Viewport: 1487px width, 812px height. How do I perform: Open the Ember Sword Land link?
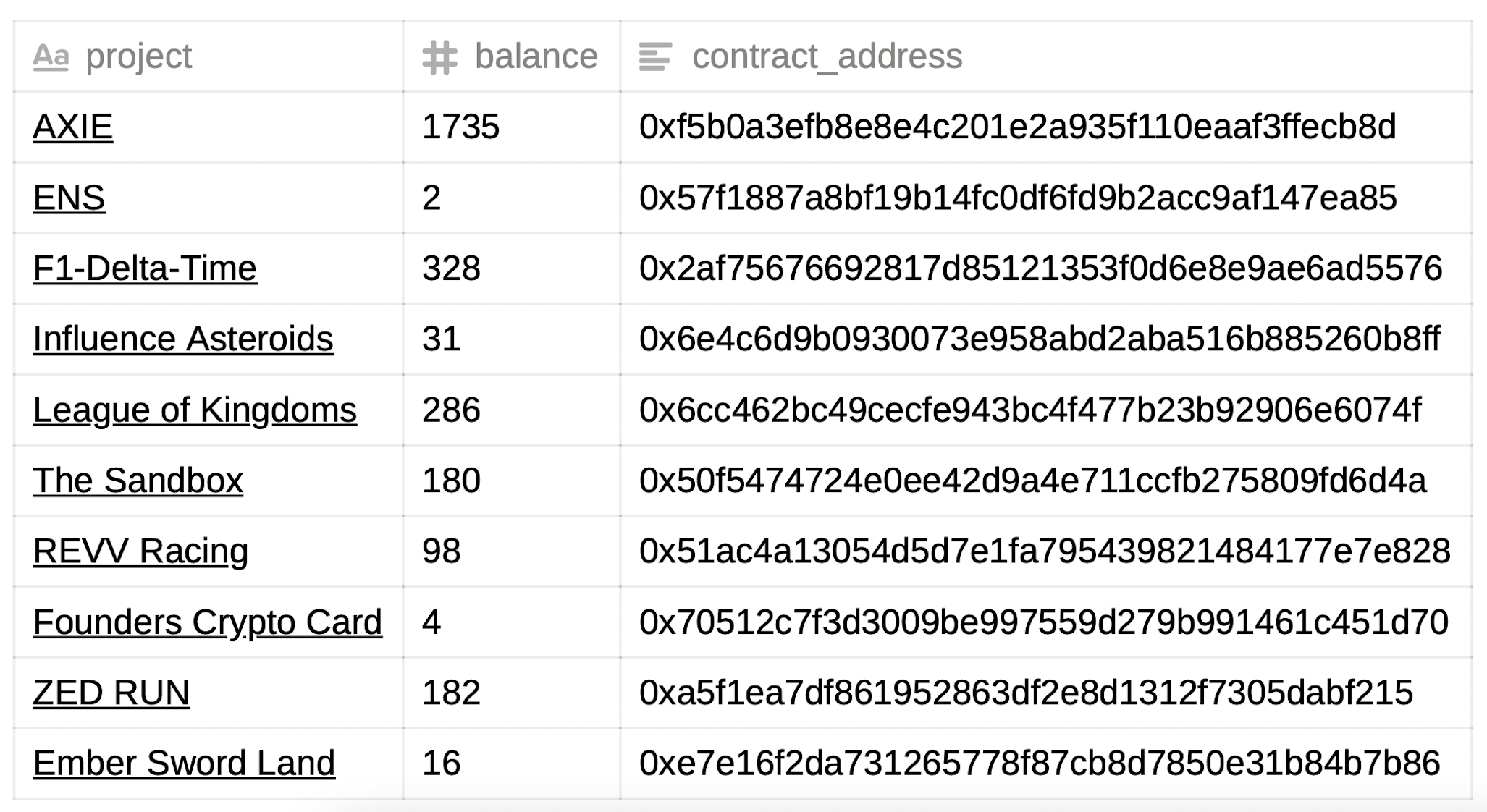coord(184,764)
